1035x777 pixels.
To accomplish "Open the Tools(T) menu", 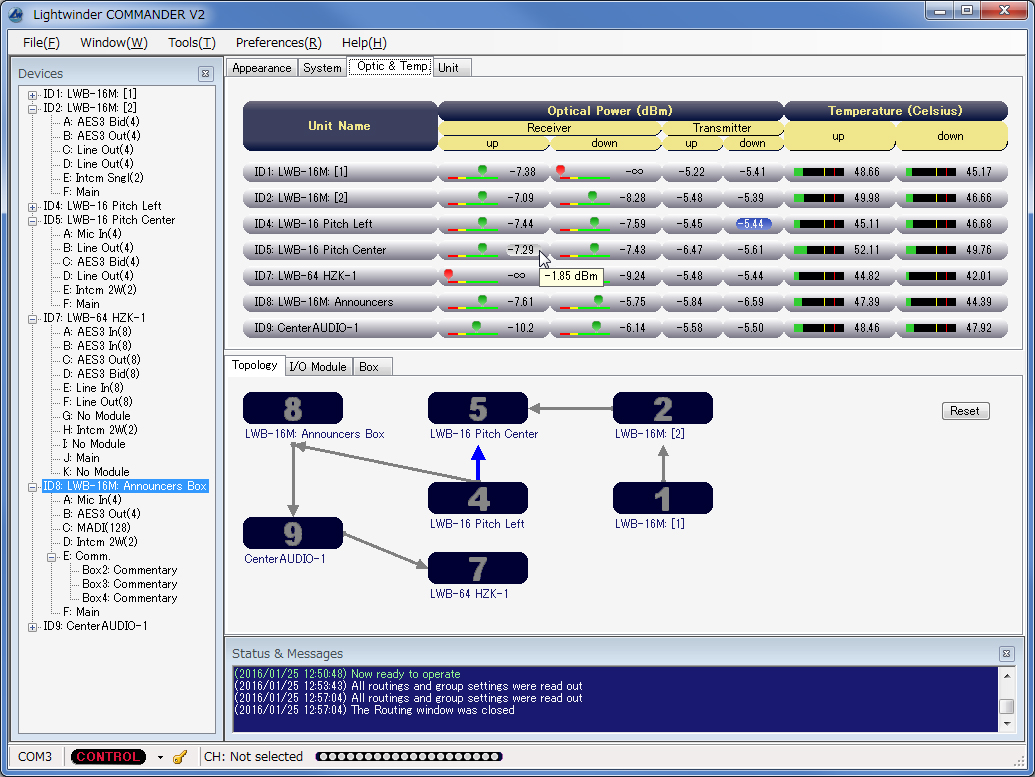I will tap(191, 43).
